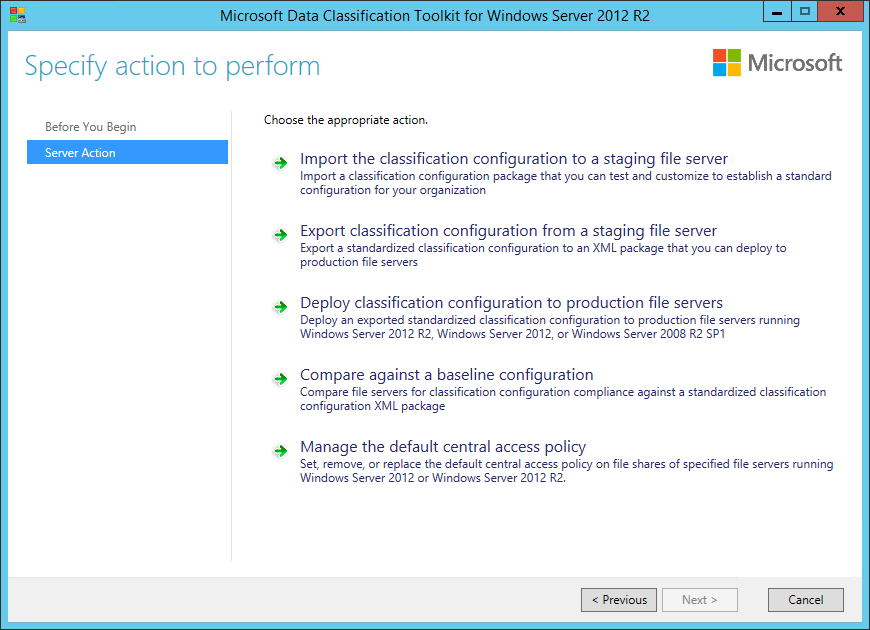Go back with the Previous button
The image size is (870, 630).
(619, 599)
